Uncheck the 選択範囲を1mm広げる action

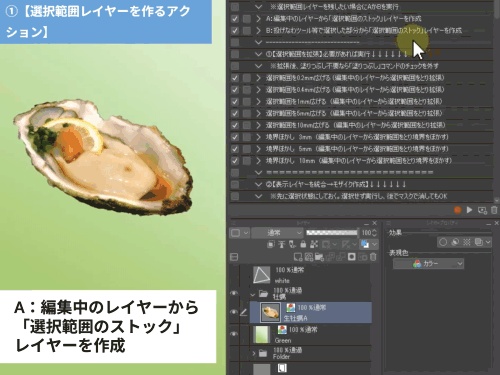click(235, 102)
